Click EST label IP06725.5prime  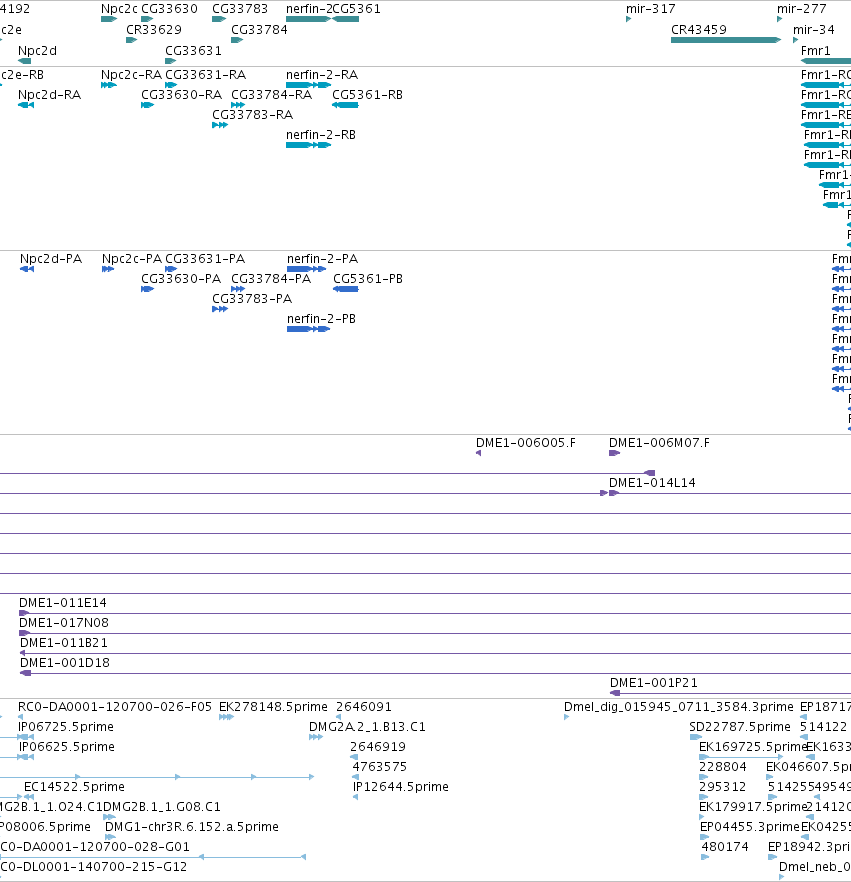point(66,727)
